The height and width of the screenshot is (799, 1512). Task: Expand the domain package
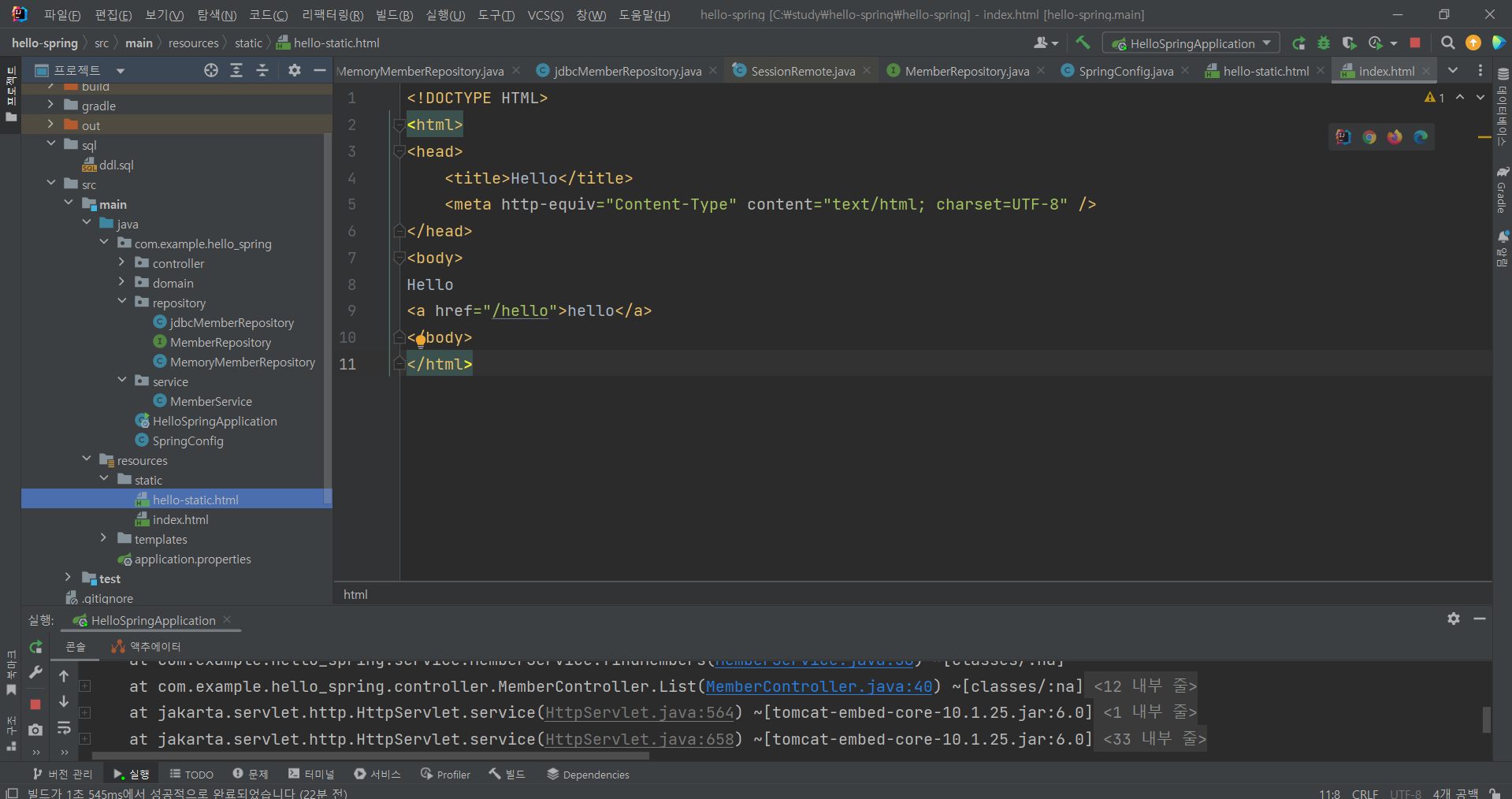[x=121, y=282]
